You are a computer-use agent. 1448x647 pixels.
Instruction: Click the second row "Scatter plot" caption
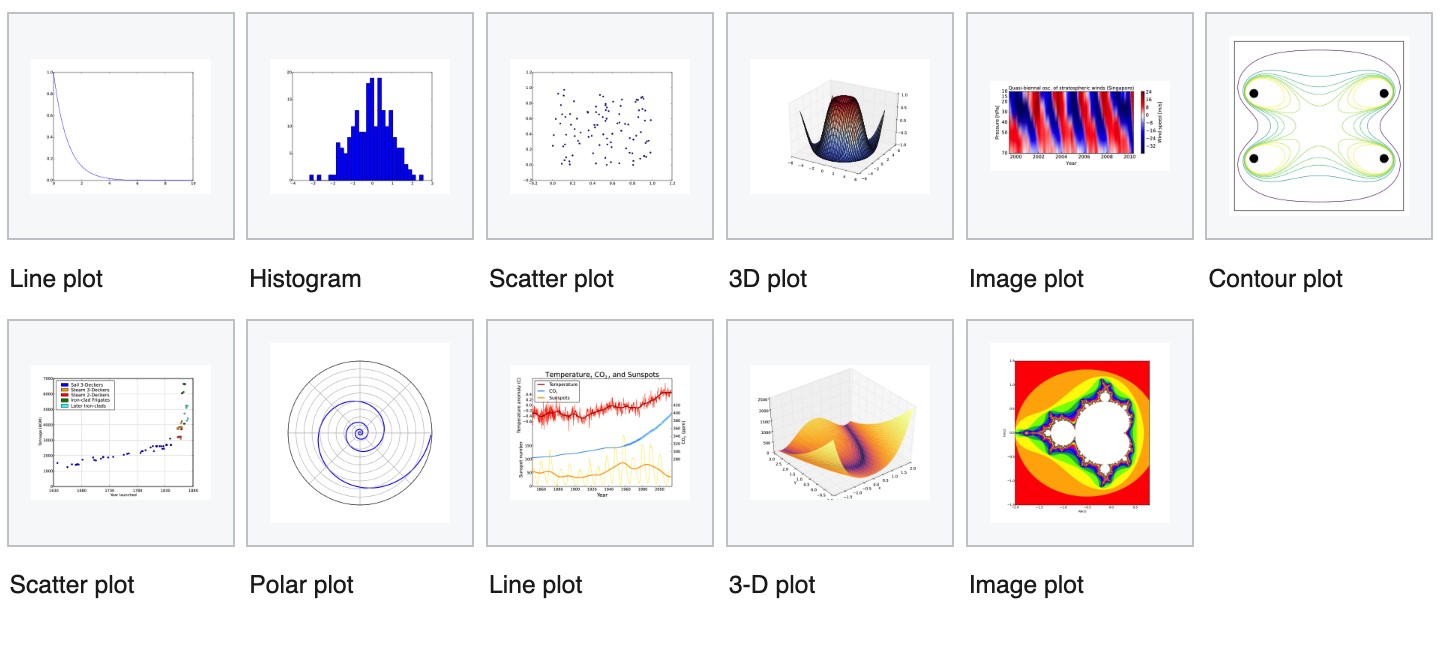click(x=72, y=585)
